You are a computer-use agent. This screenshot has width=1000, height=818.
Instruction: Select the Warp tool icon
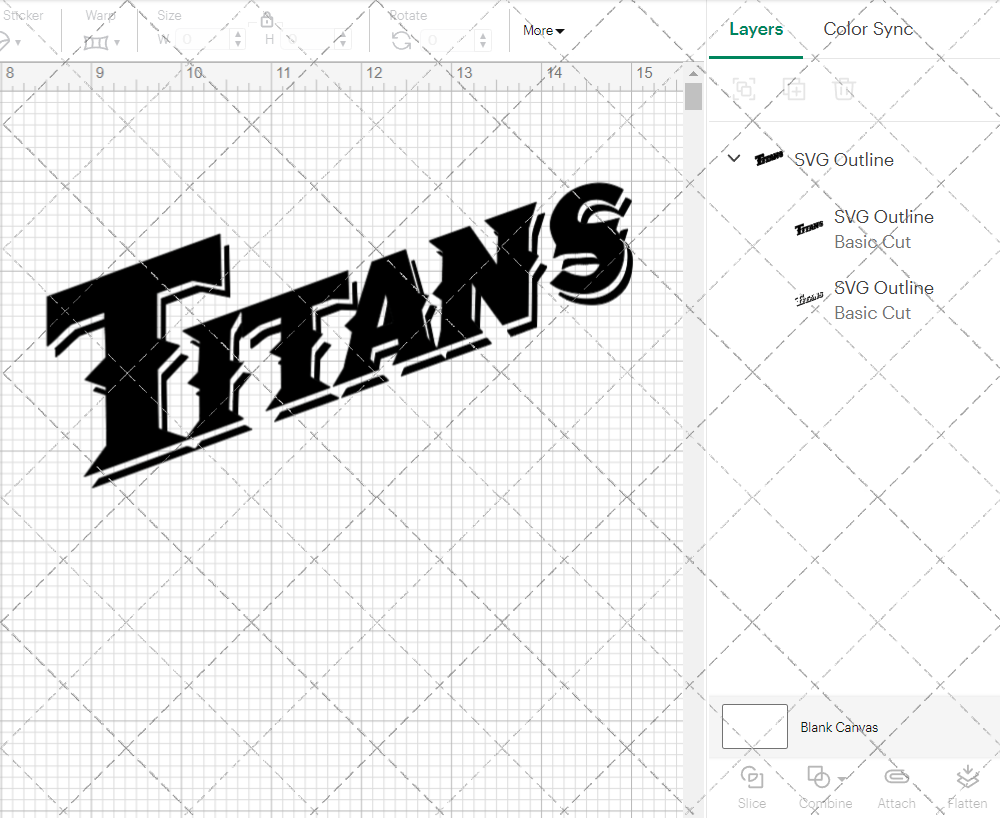[97, 40]
